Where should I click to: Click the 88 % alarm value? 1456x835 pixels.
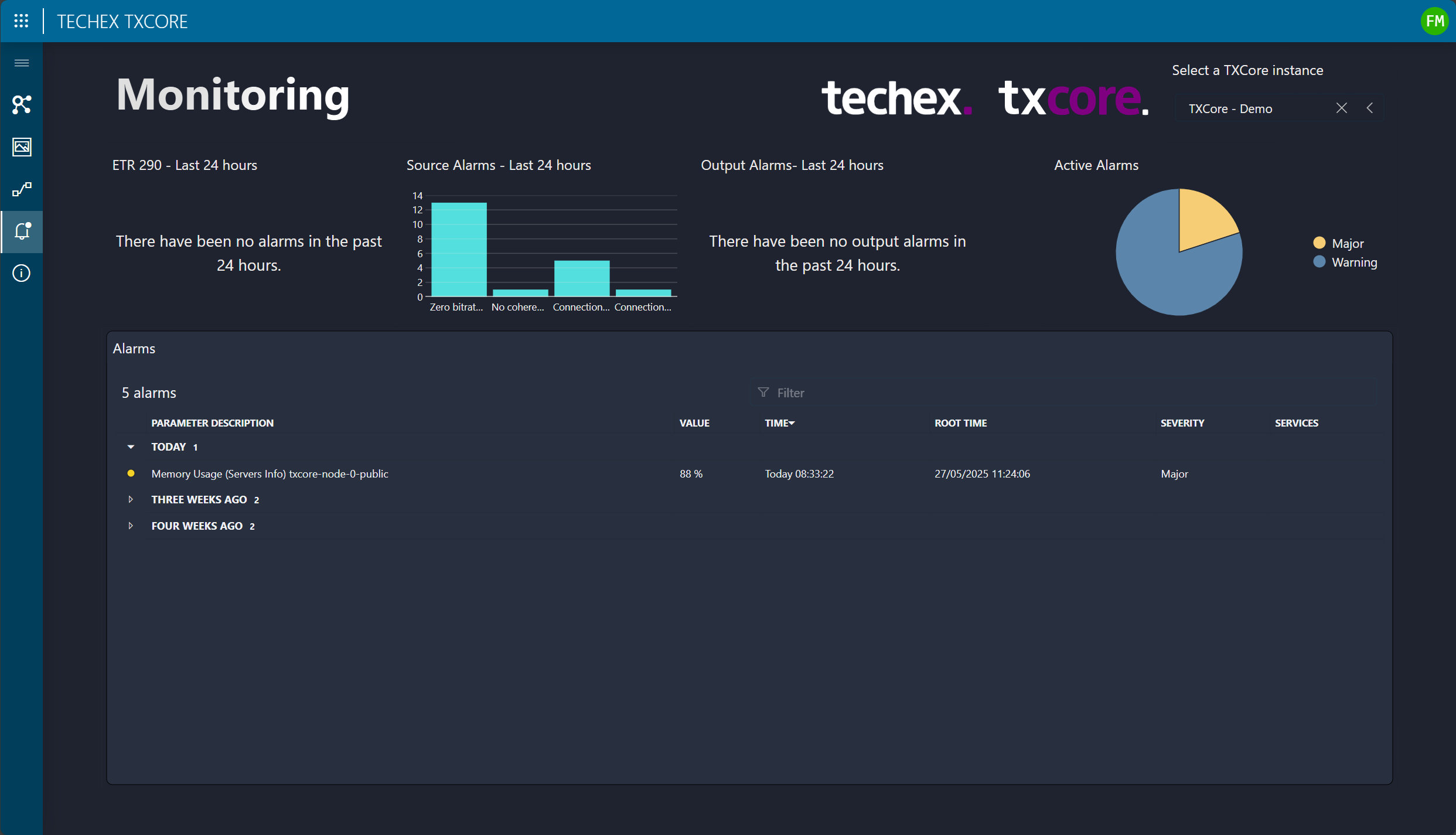click(691, 473)
